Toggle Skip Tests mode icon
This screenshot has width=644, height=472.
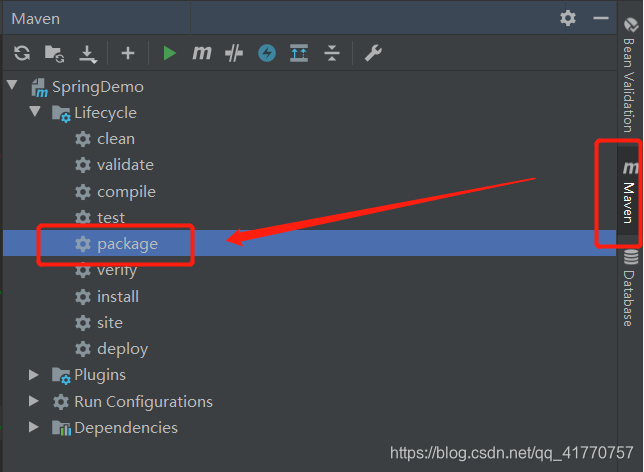coord(234,53)
